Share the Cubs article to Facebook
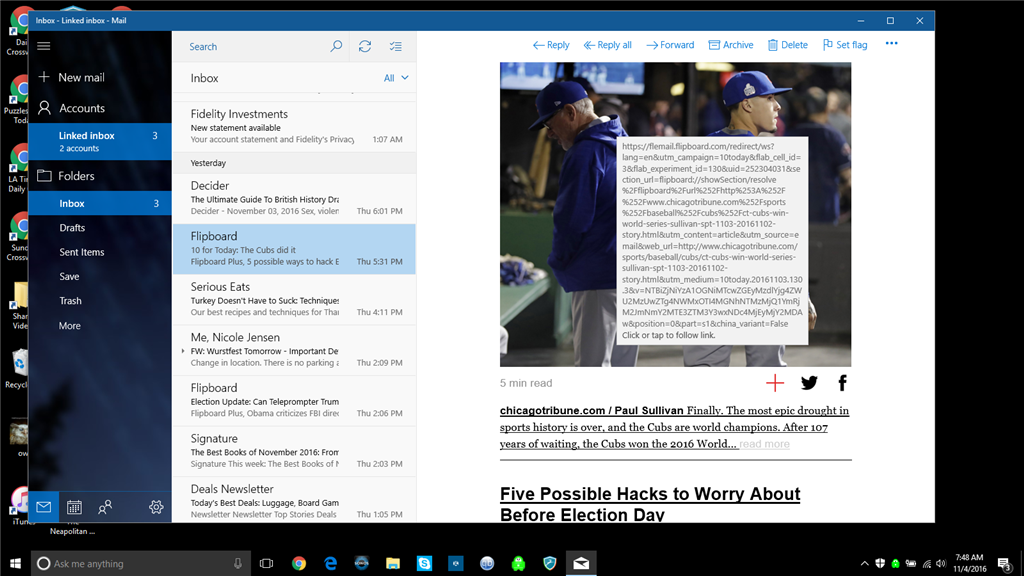1024x576 pixels. click(x=842, y=382)
